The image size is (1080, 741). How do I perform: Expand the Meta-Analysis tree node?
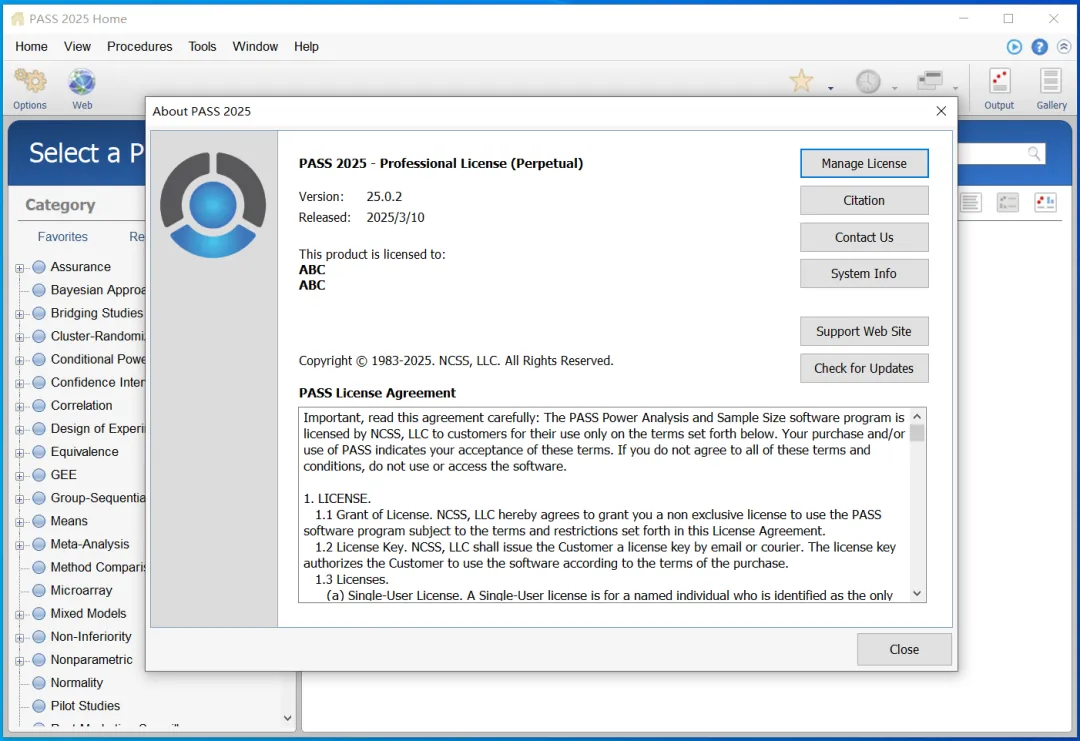[20, 545]
